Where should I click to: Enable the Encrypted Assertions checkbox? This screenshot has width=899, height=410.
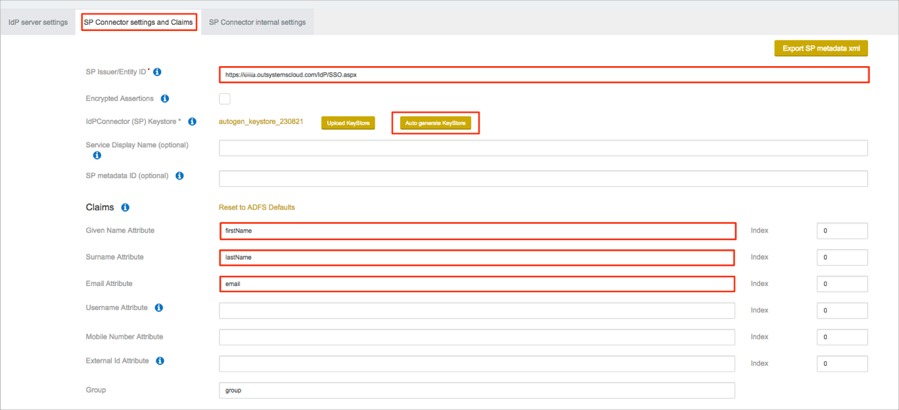[225, 99]
